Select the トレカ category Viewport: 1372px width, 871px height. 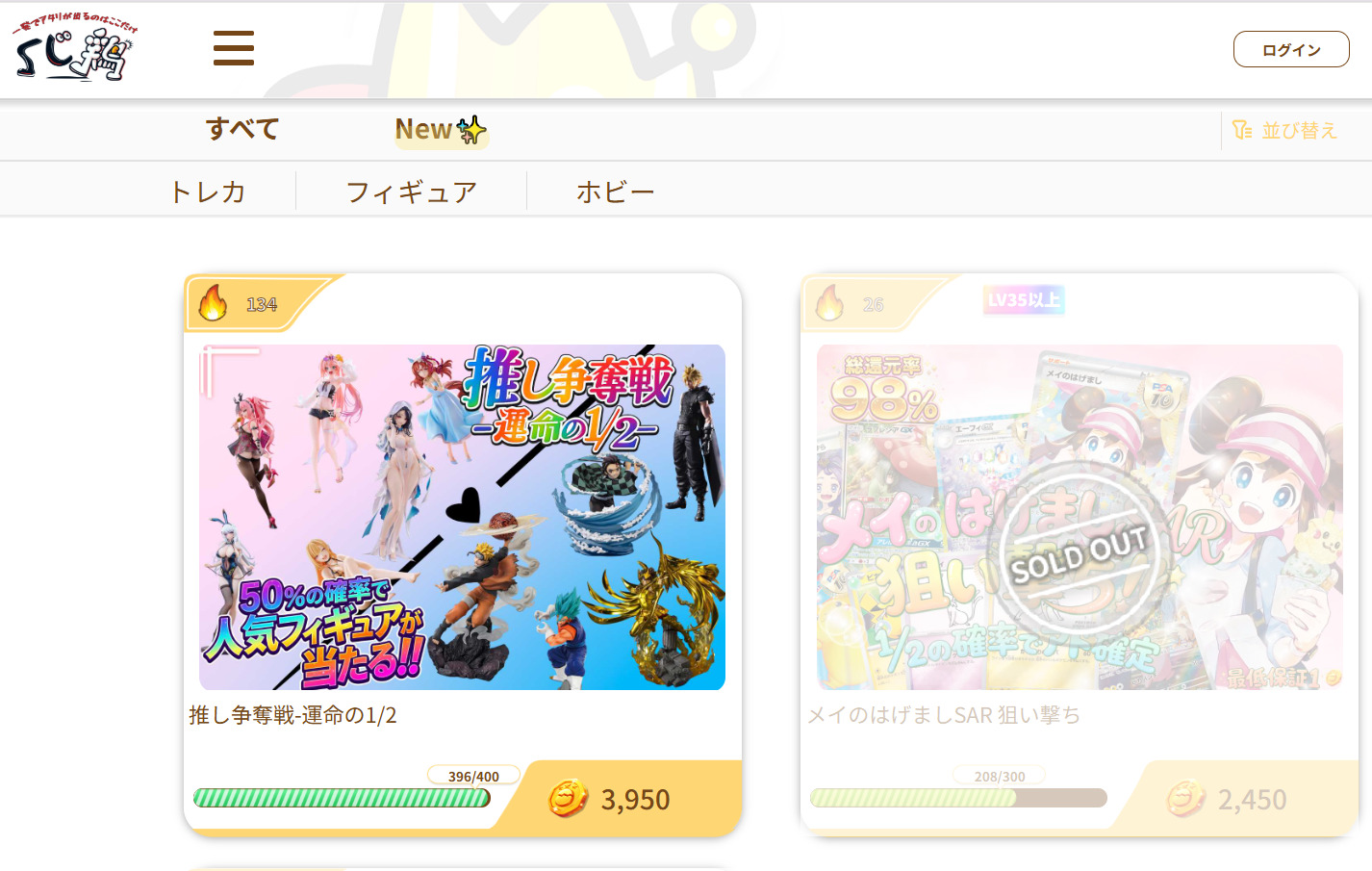[x=208, y=192]
